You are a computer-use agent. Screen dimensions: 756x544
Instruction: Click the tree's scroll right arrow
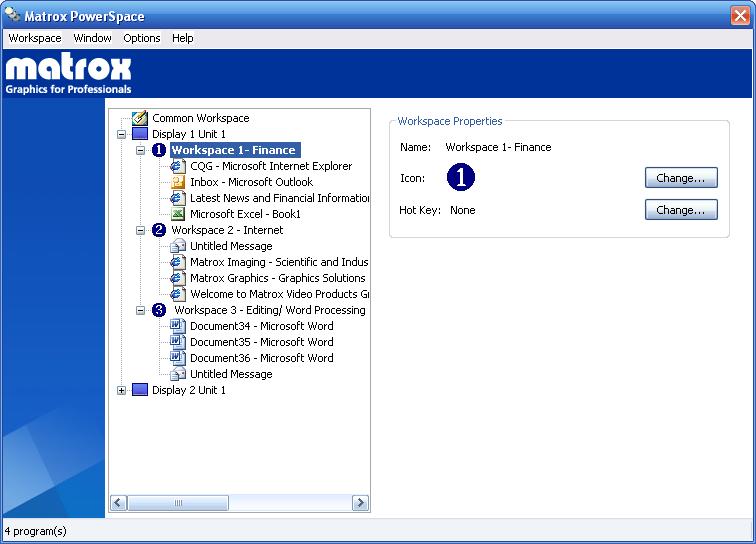[360, 503]
